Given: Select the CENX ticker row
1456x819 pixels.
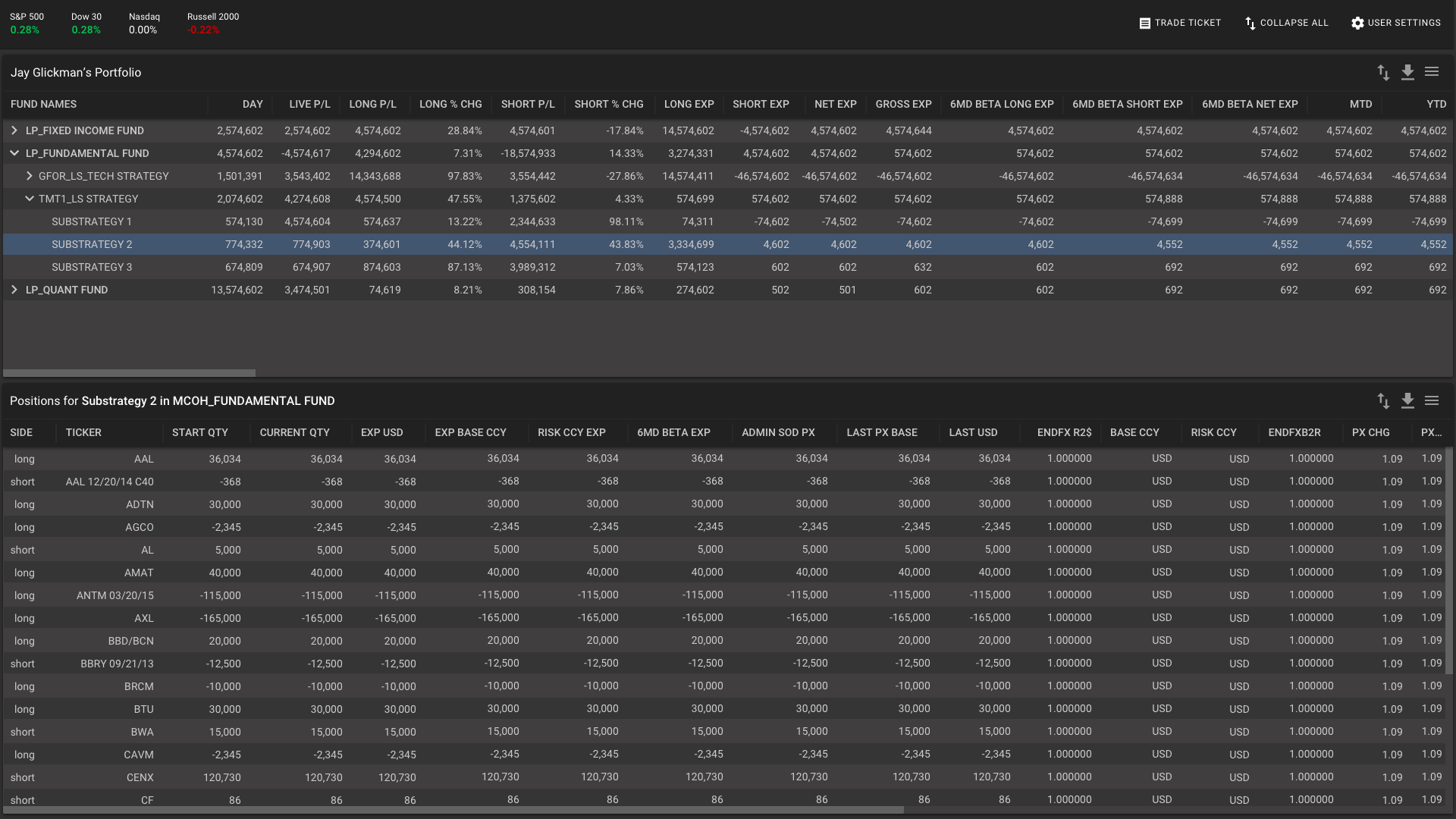Looking at the screenshot, I should tap(724, 777).
